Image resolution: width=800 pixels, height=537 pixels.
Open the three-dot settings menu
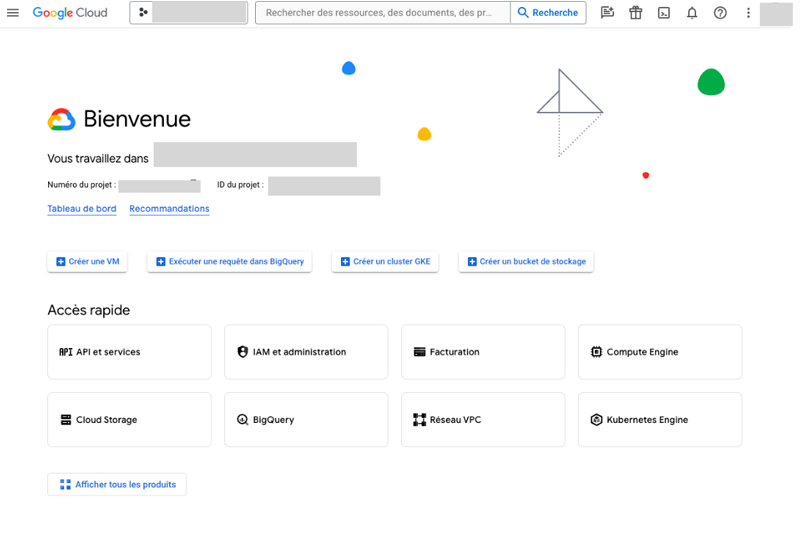tap(748, 13)
